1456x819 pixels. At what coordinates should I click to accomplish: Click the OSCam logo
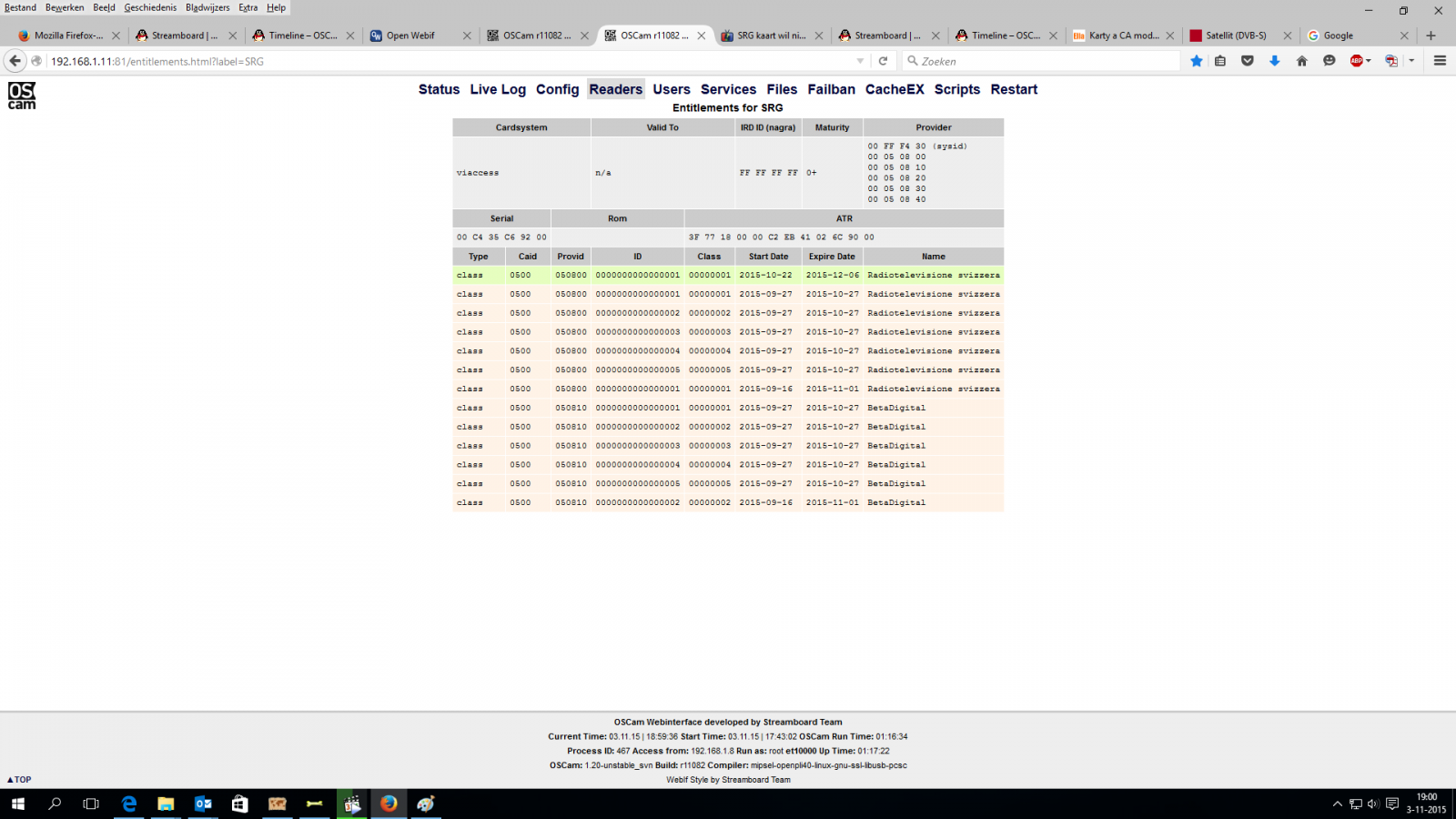coord(22,96)
